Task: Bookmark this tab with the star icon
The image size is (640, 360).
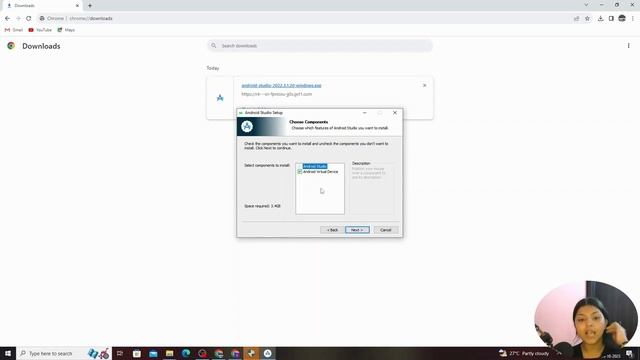Action: pyautogui.click(x=587, y=18)
